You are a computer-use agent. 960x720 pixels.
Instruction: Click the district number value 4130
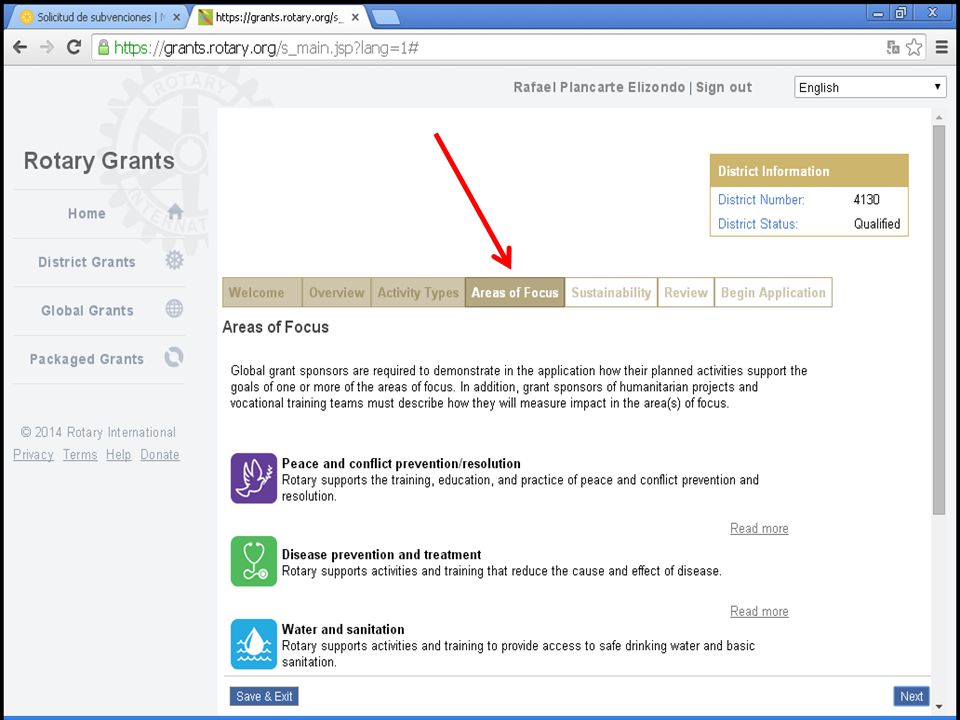[866, 200]
